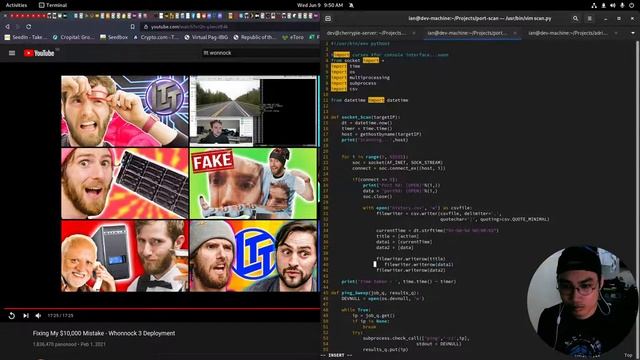Click the line 'def socket_scan(targetIP):' in vim
The height and width of the screenshot is (360, 640).
[365, 117]
